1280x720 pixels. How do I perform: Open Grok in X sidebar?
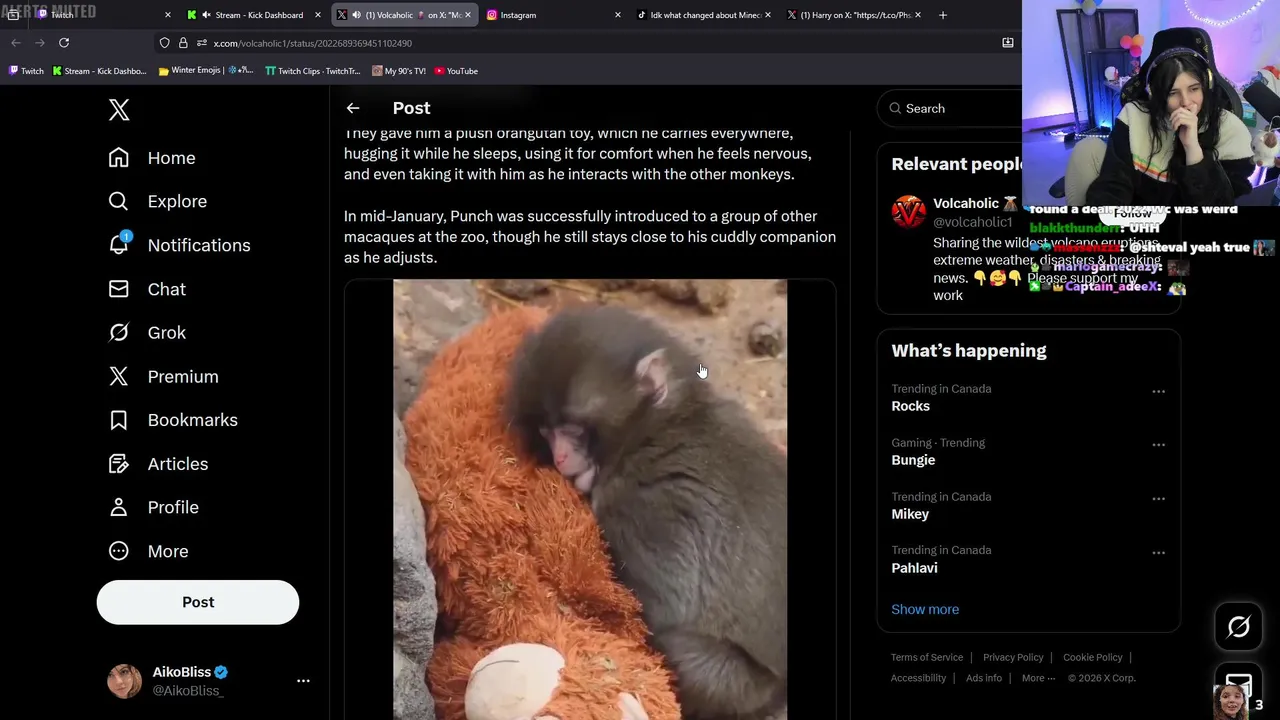coord(147,333)
